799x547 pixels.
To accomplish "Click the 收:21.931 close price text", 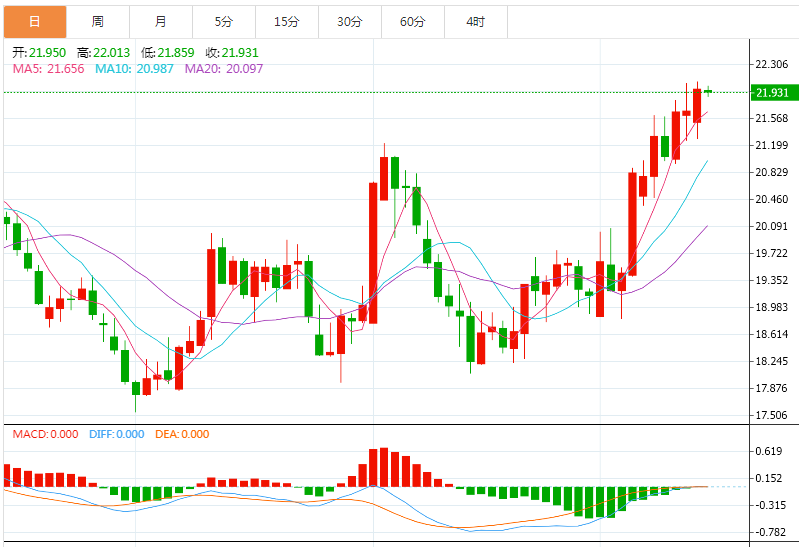I will point(232,53).
